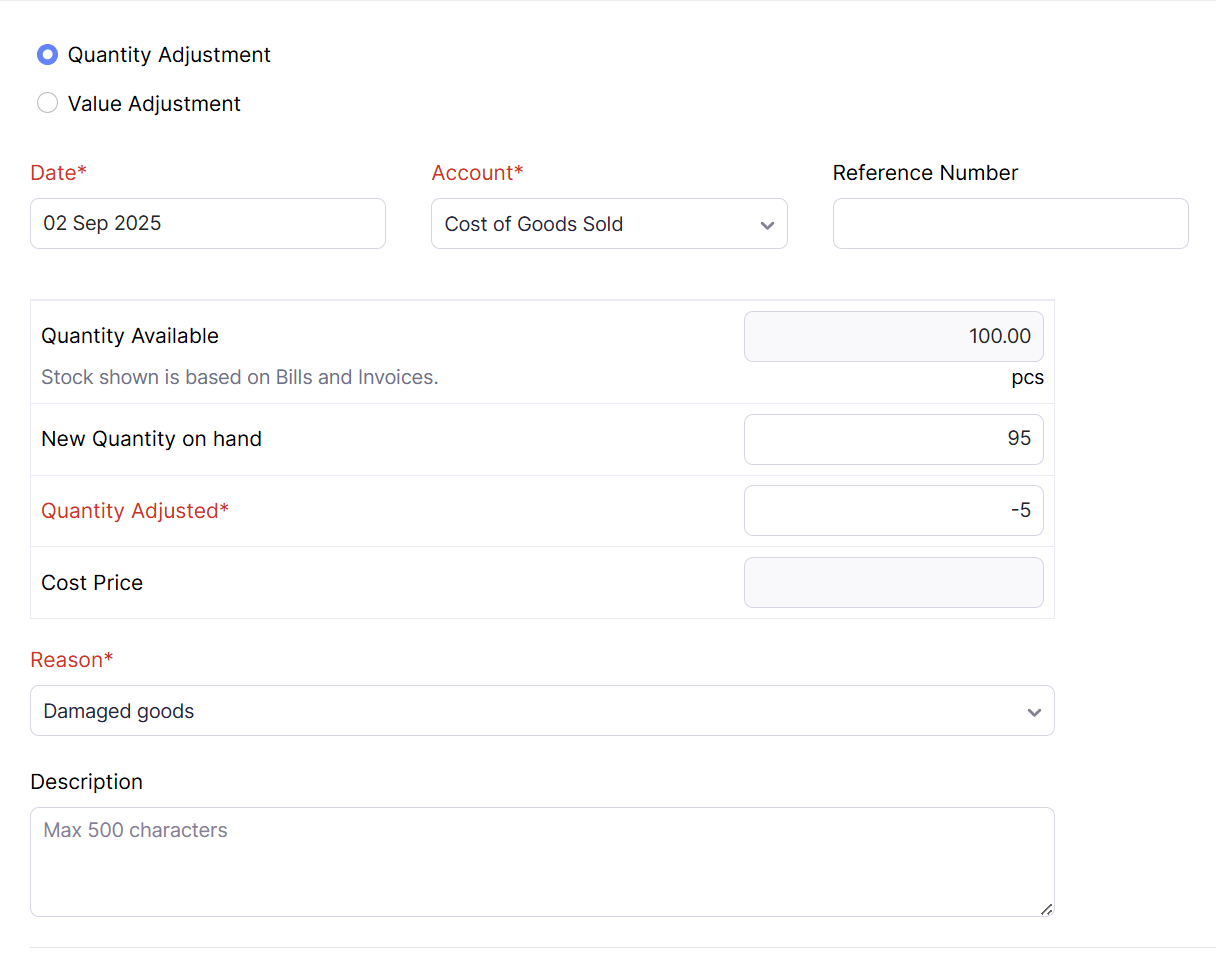
Task: Select the Quantity Adjusted field showing -5
Action: [x=893, y=511]
